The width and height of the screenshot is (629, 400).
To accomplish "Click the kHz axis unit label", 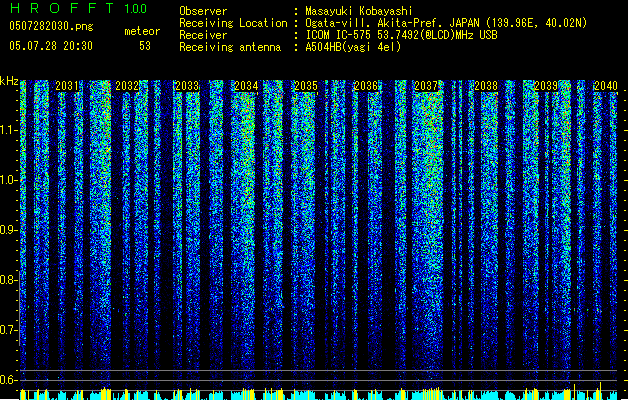I will (x=9, y=81).
